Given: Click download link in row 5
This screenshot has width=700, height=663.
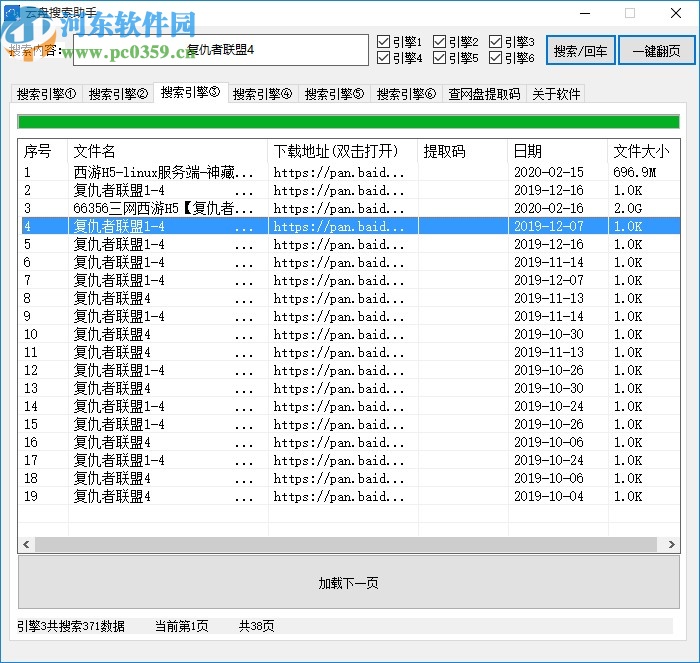Looking at the screenshot, I should point(339,244).
